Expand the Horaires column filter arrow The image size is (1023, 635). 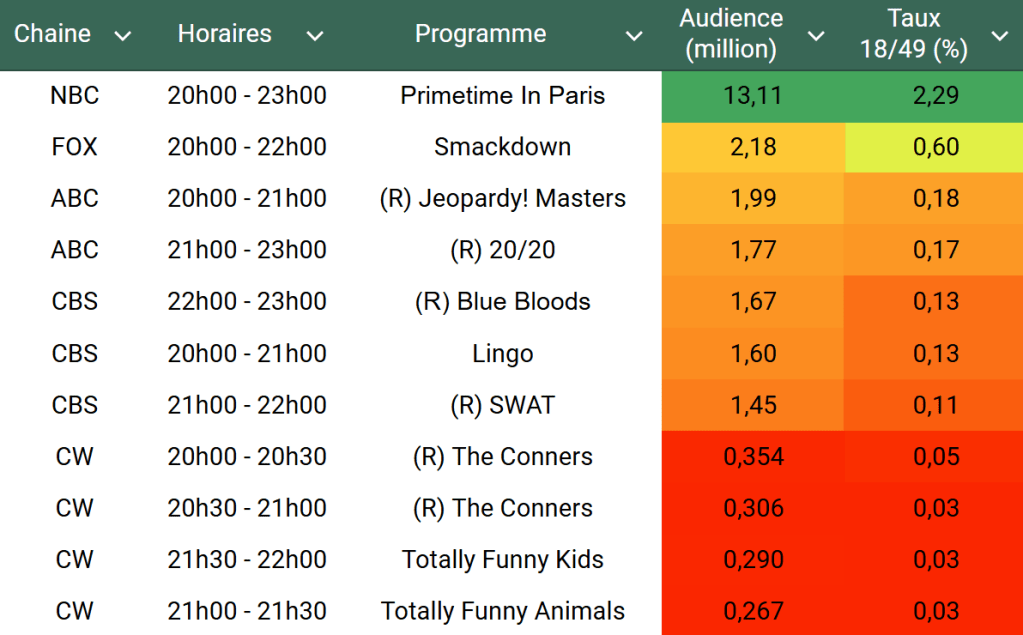(x=315, y=36)
